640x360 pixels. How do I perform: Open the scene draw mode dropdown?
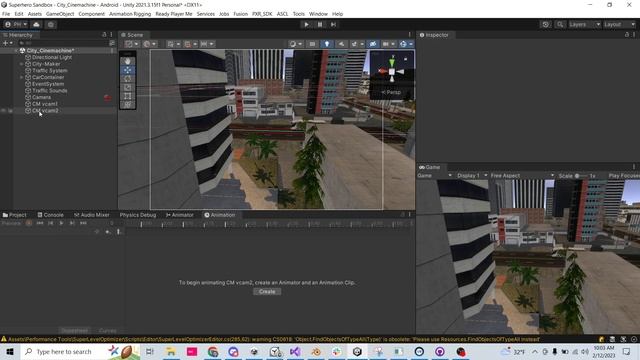(x=296, y=44)
